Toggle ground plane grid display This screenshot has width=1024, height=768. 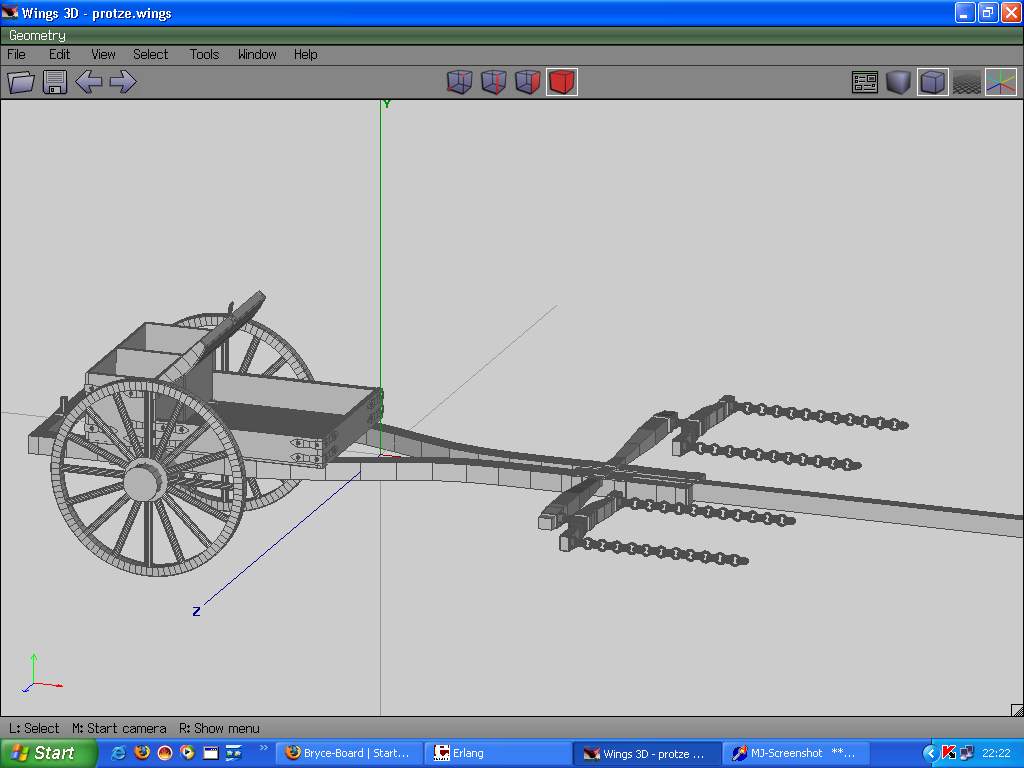(966, 82)
